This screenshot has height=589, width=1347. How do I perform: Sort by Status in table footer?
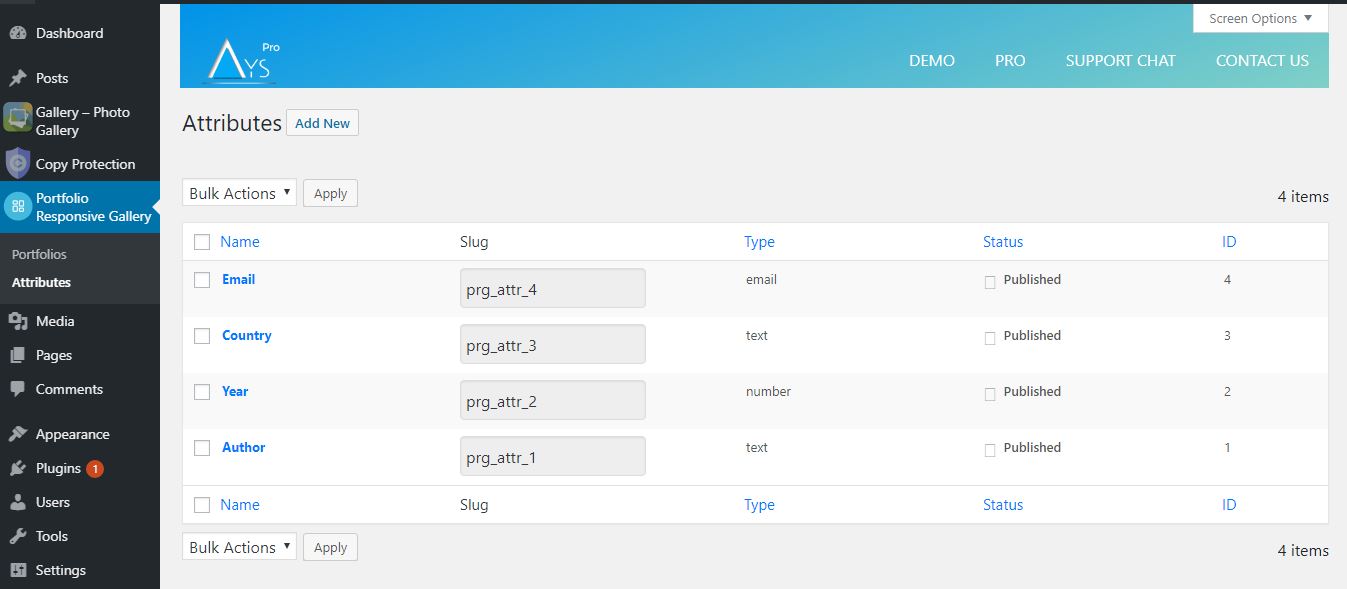(x=1003, y=504)
